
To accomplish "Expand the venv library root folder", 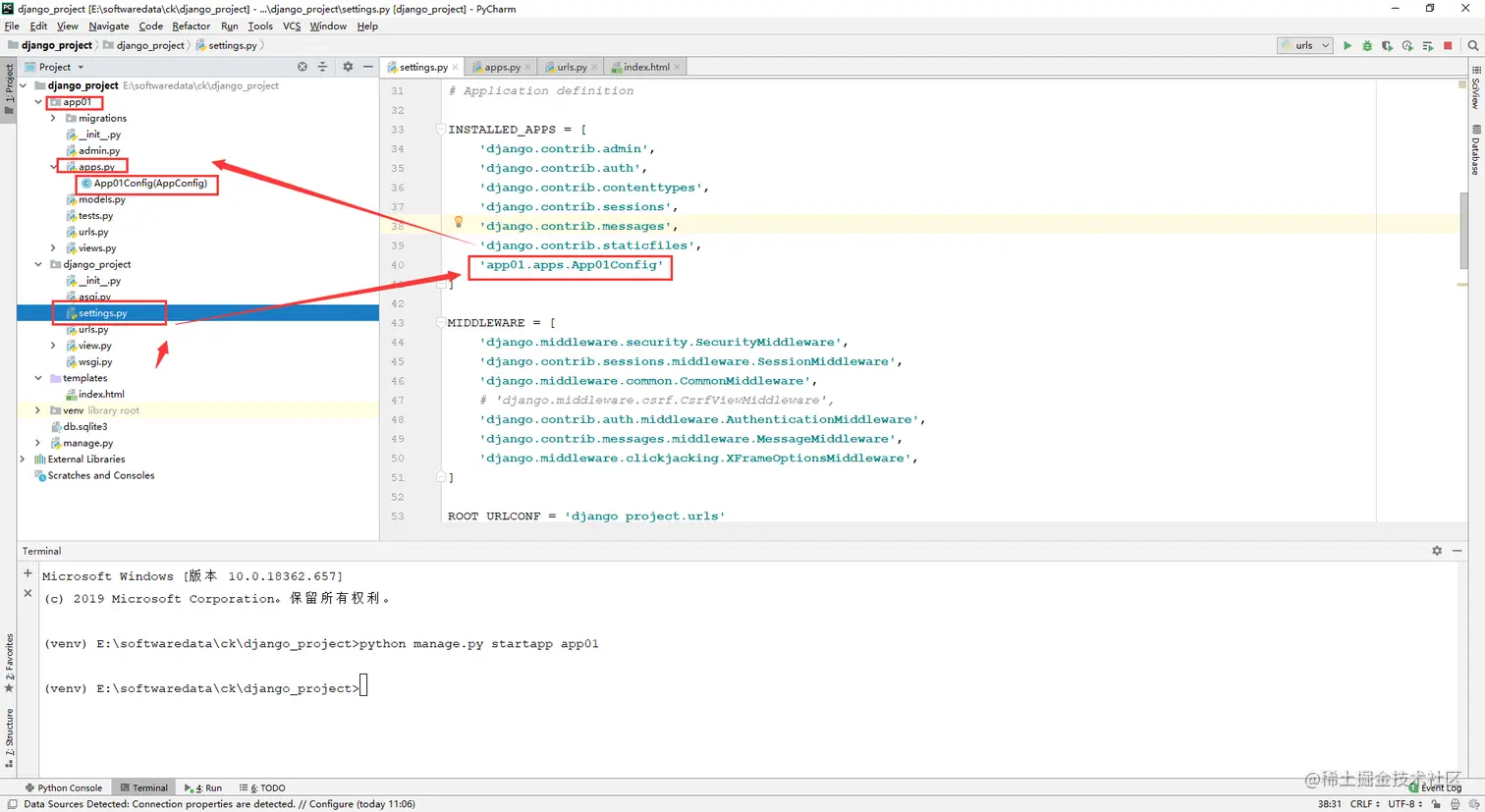I will [x=38, y=410].
